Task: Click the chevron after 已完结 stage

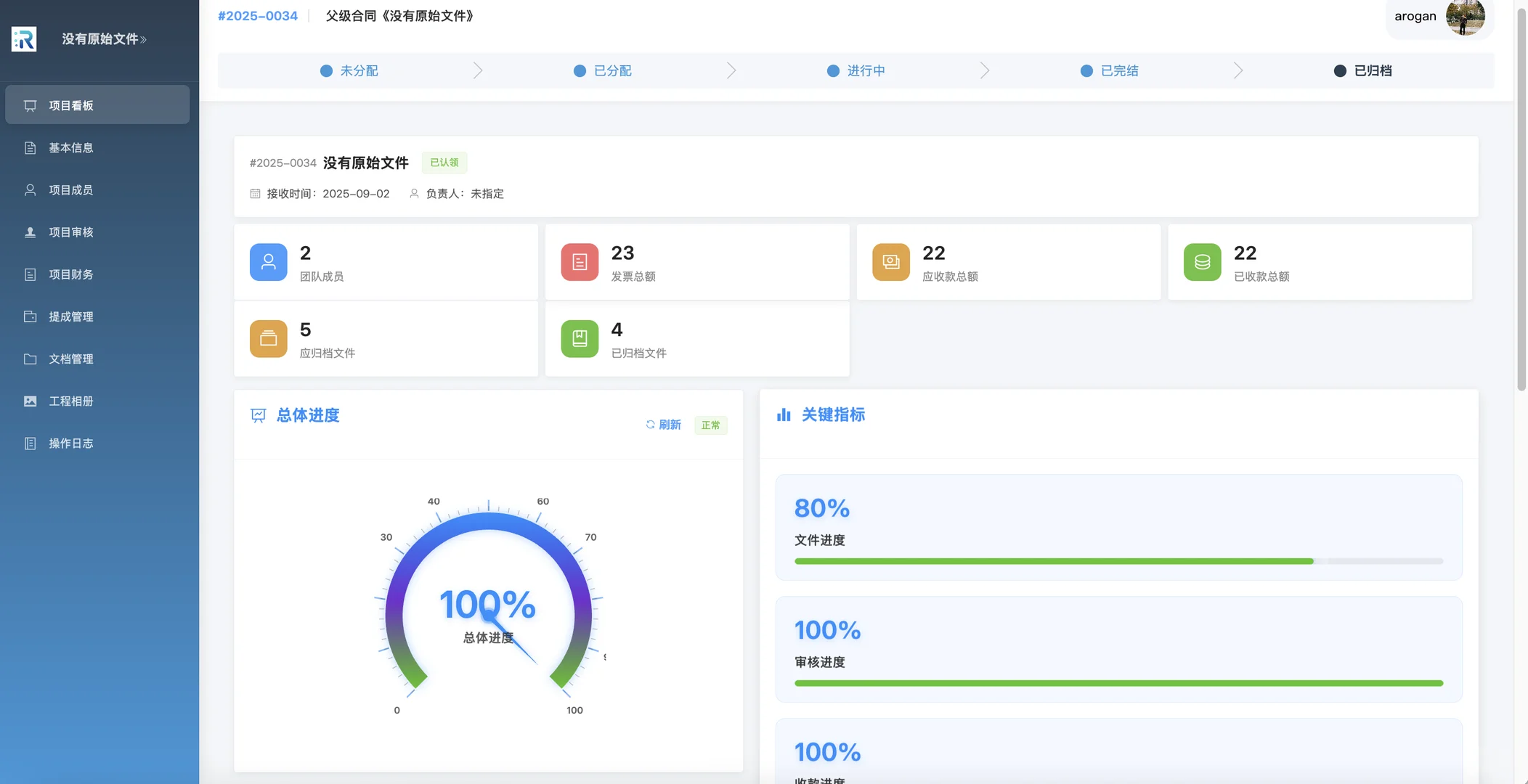Action: click(1237, 70)
